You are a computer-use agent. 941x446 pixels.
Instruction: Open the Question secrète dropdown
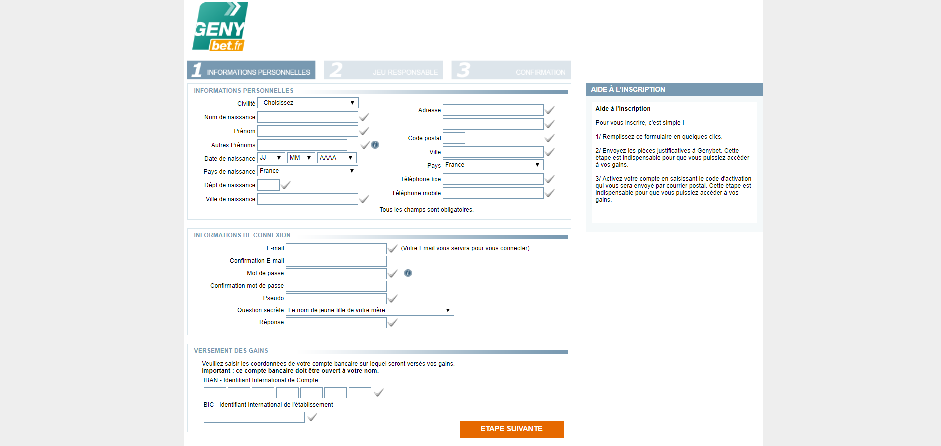(370, 310)
